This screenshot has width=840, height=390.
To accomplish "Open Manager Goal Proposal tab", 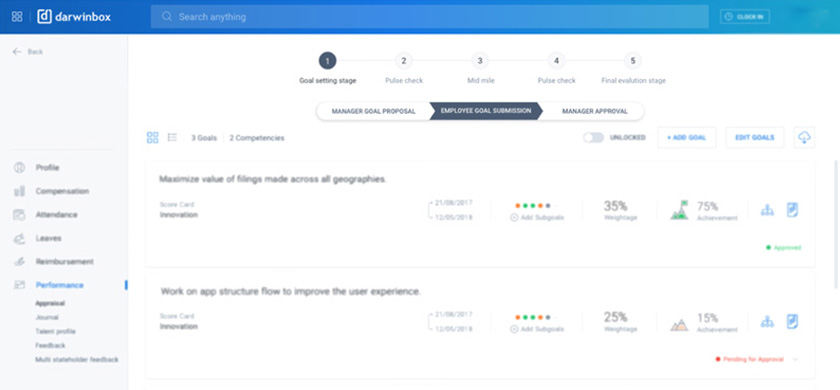I will [x=373, y=111].
